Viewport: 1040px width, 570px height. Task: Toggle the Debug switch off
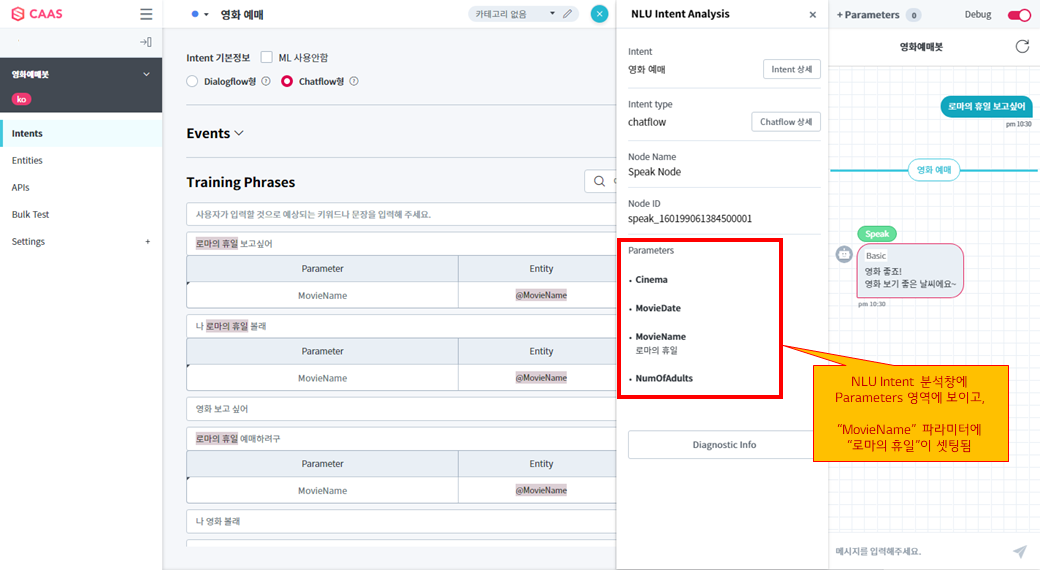coord(1018,15)
